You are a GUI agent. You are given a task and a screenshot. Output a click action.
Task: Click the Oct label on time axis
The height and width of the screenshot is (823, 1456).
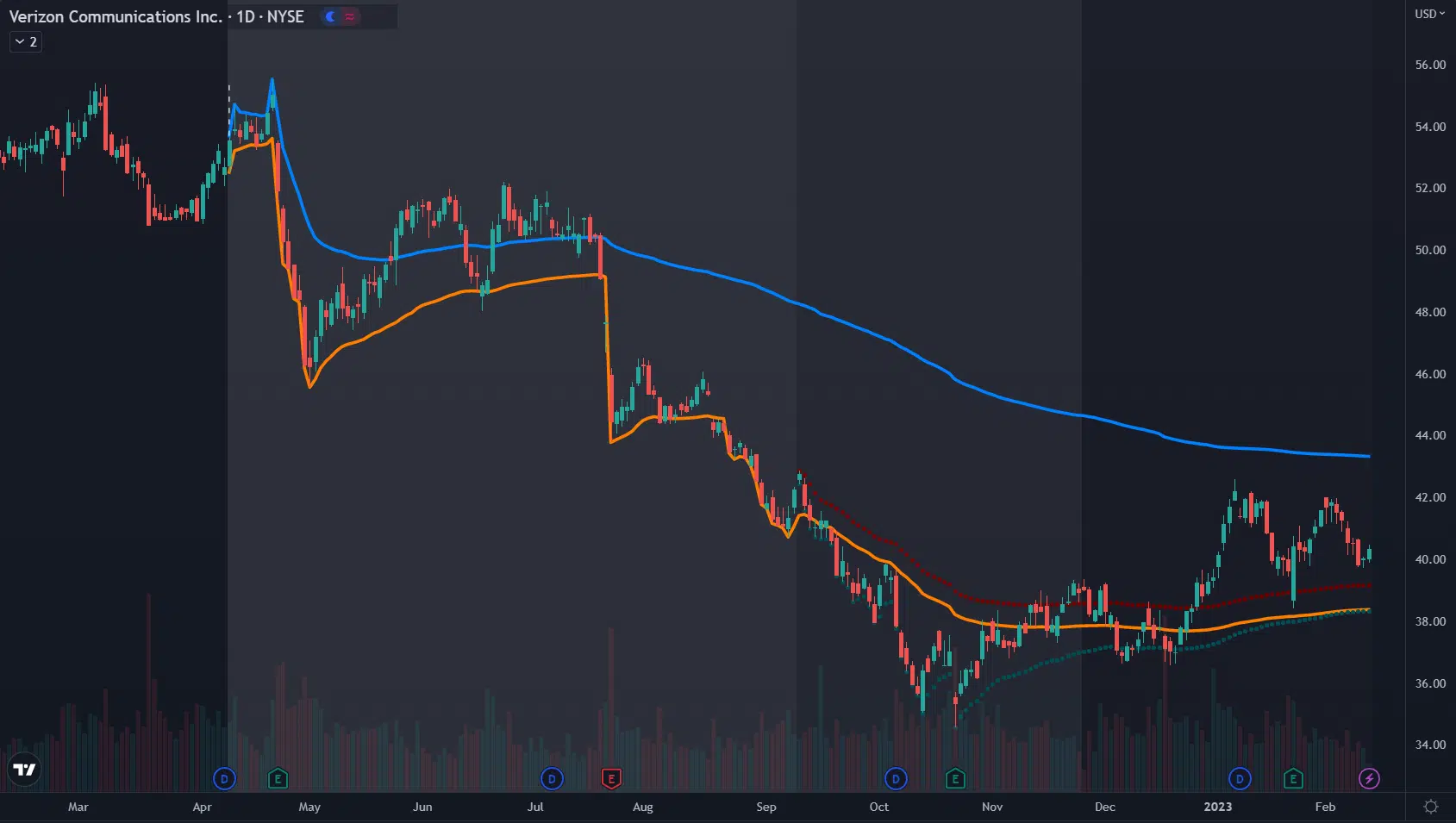click(x=879, y=807)
